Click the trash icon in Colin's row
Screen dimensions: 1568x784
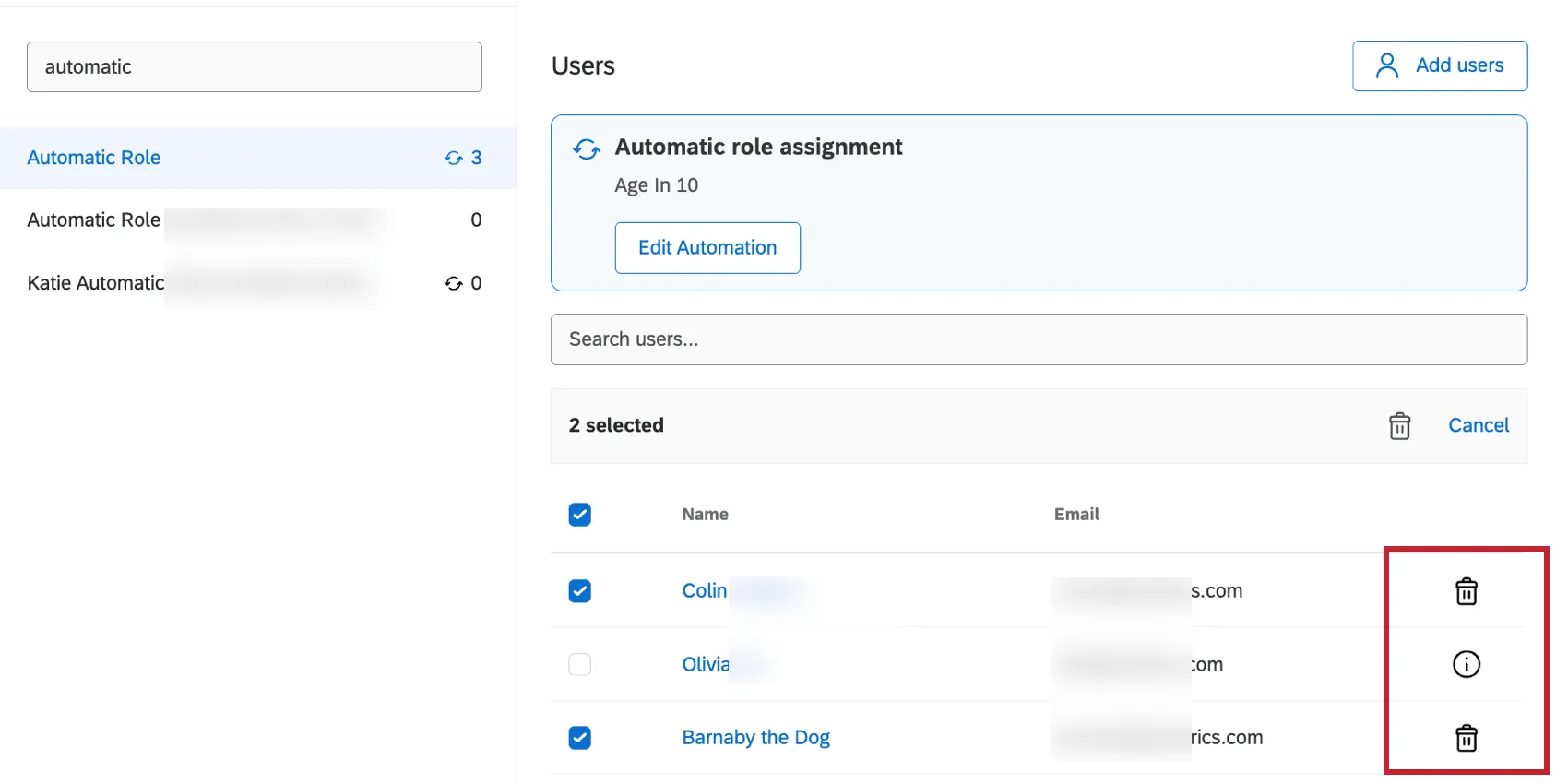click(x=1466, y=591)
